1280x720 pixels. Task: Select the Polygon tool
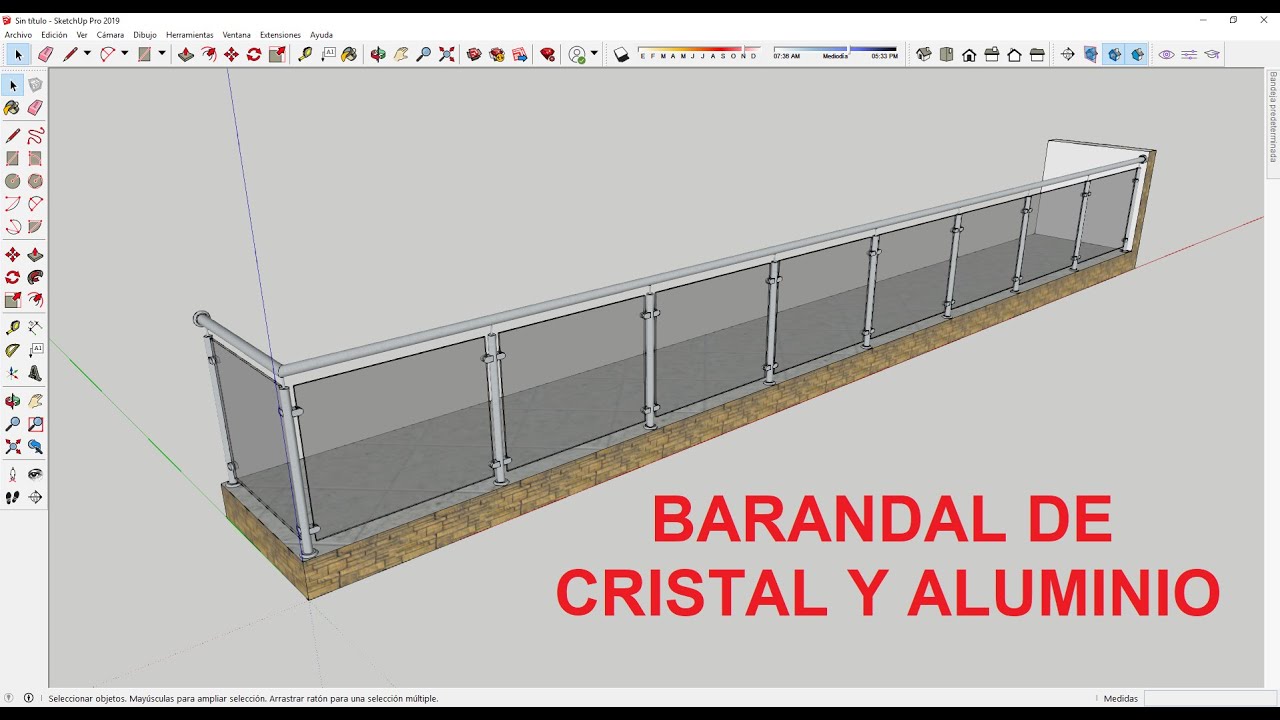35,181
